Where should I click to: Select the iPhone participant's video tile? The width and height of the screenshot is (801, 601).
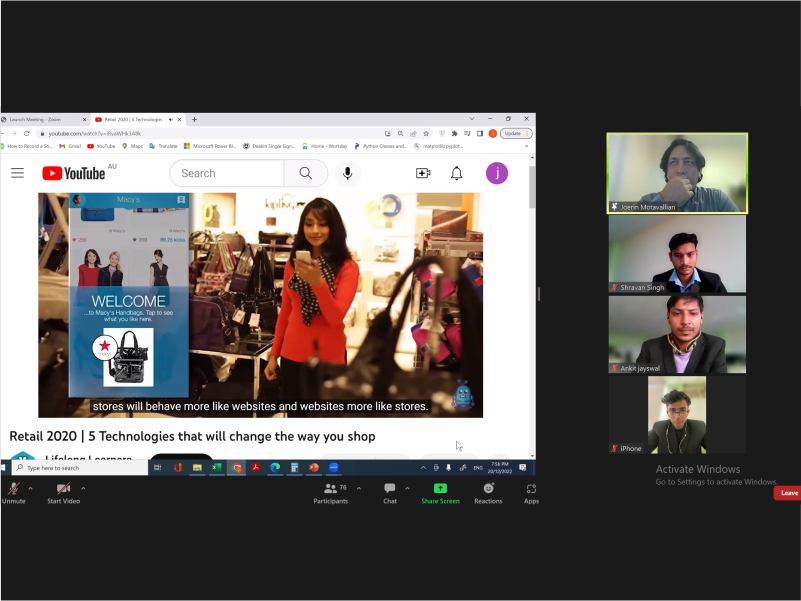677,415
